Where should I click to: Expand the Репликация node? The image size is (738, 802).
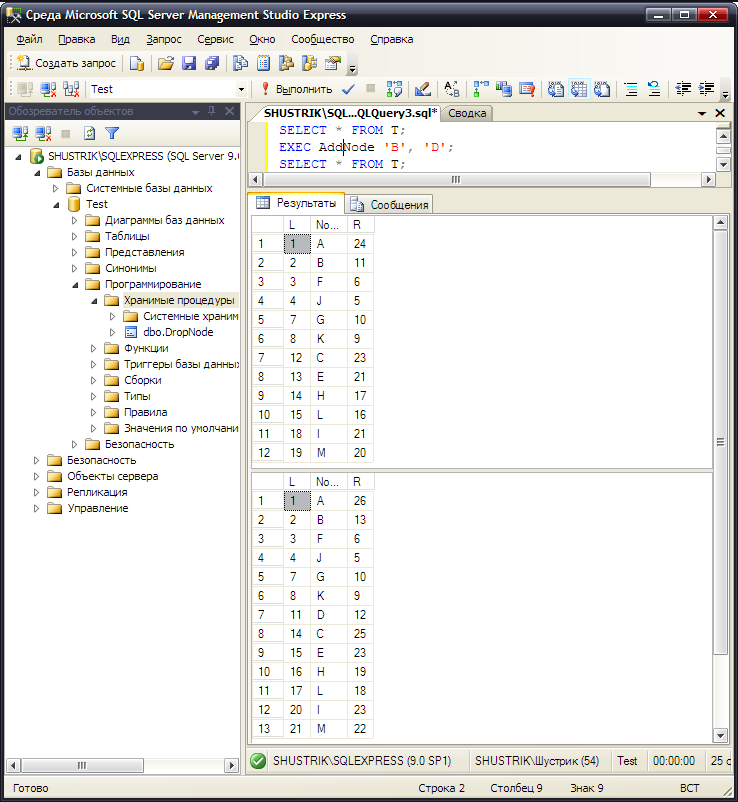(36, 493)
